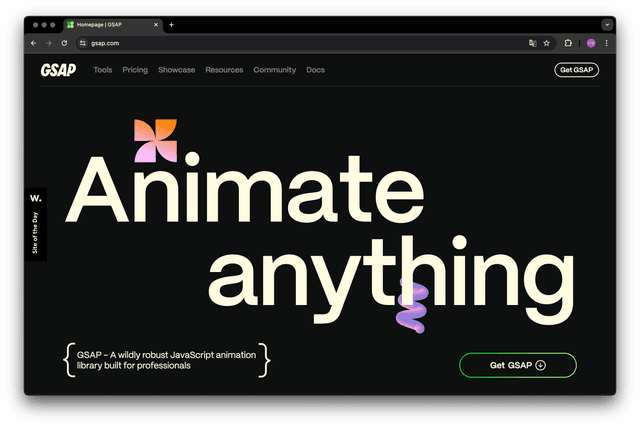Screen dimensions: 640x427
Task: Close the Homepage | GSAP tab
Action: click(156, 25)
